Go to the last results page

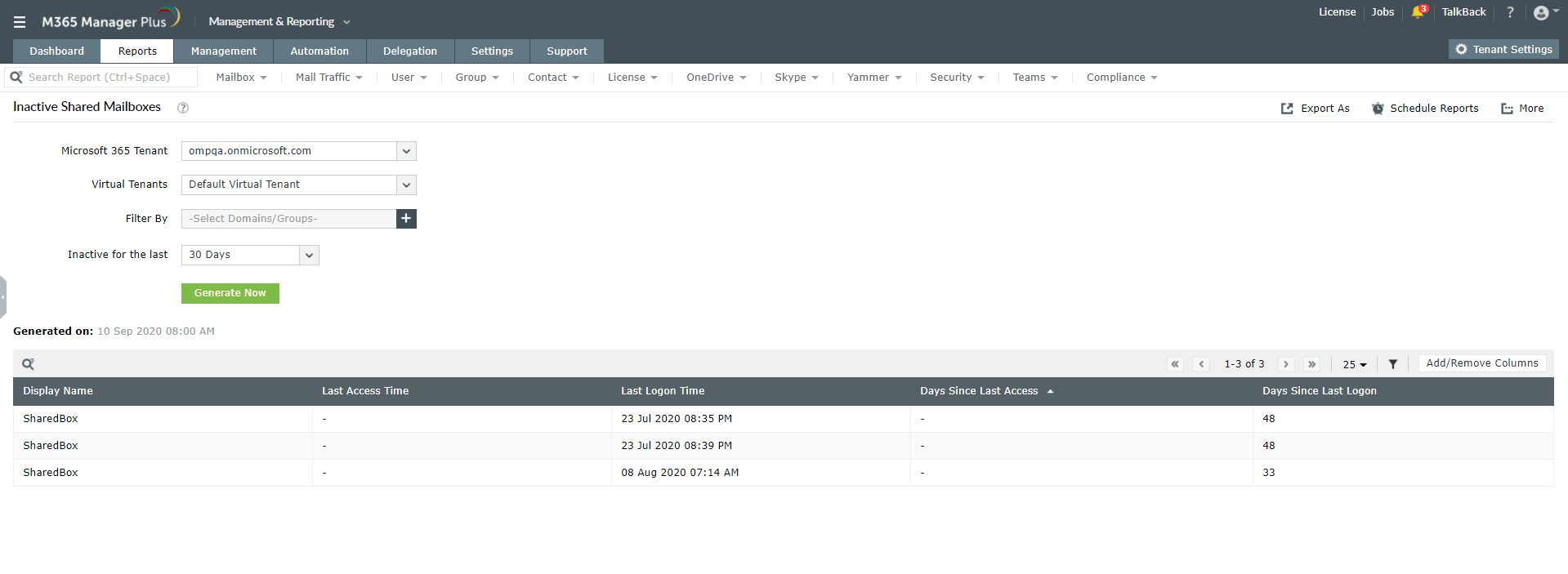pos(1312,364)
